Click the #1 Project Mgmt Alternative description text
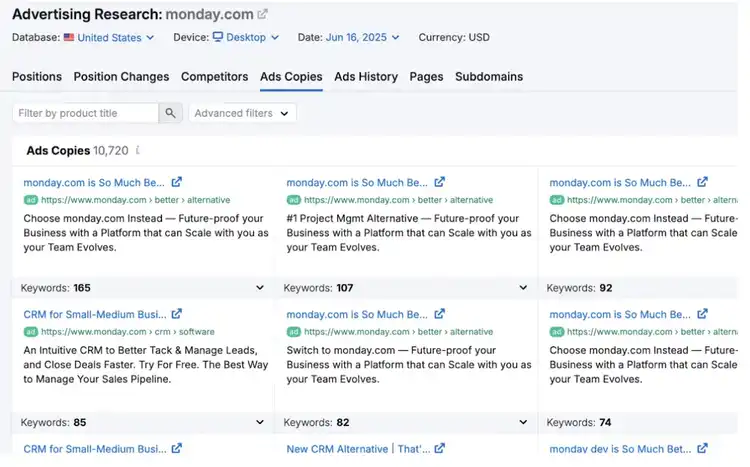Viewport: 750px width, 467px height. tap(409, 233)
